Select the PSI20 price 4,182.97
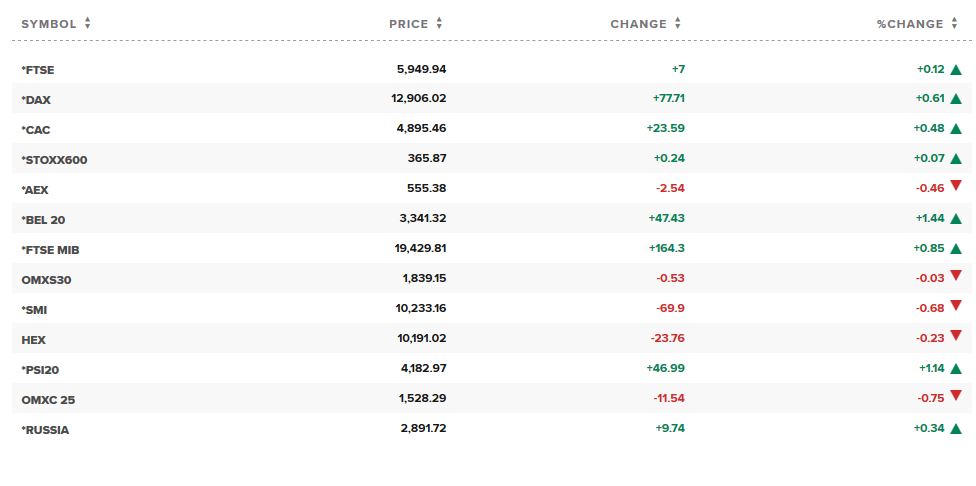Screen dimensions: 976x486 point(423,368)
